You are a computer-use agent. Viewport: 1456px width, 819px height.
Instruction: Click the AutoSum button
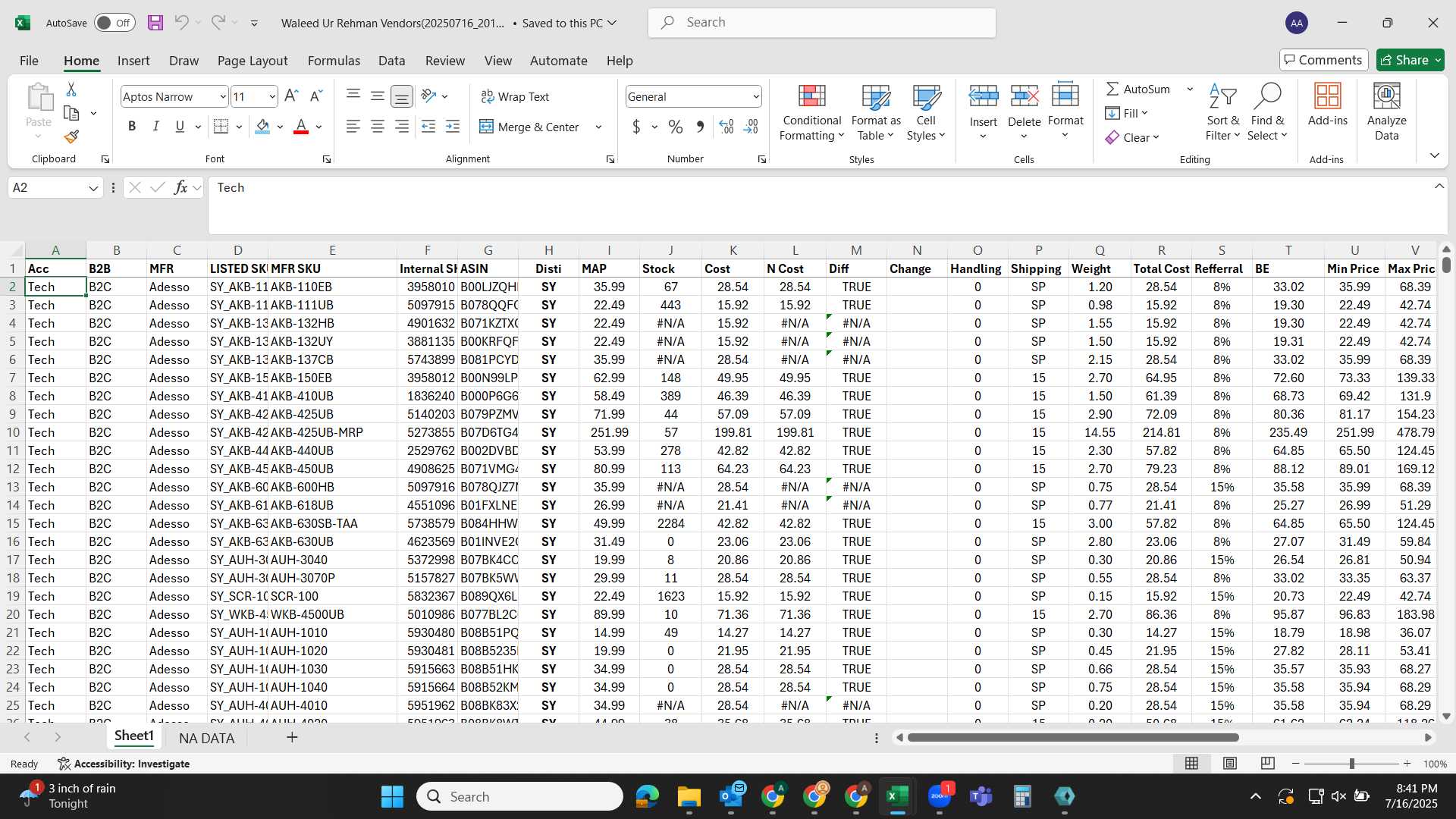click(1138, 89)
